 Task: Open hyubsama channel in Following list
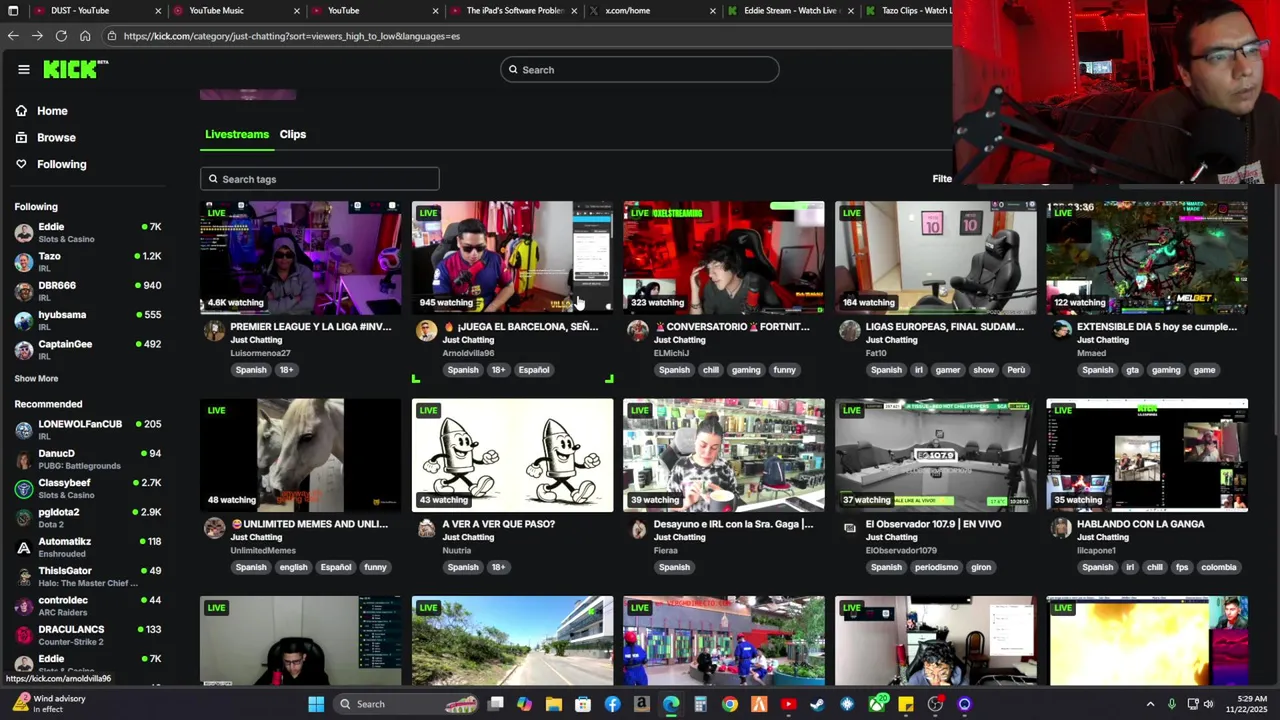pos(88,320)
